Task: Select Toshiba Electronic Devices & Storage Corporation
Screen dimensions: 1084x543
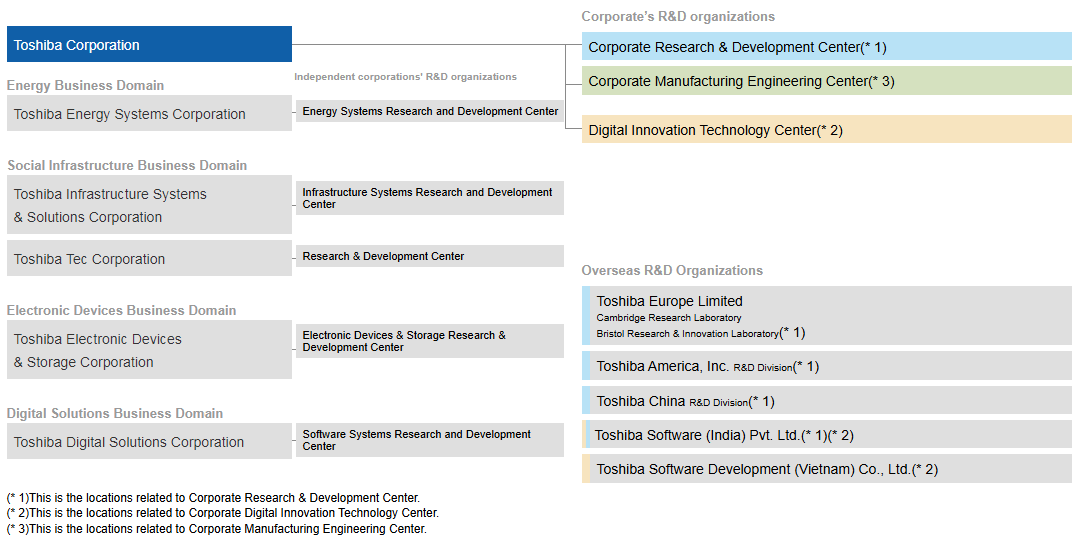Action: pyautogui.click(x=149, y=349)
